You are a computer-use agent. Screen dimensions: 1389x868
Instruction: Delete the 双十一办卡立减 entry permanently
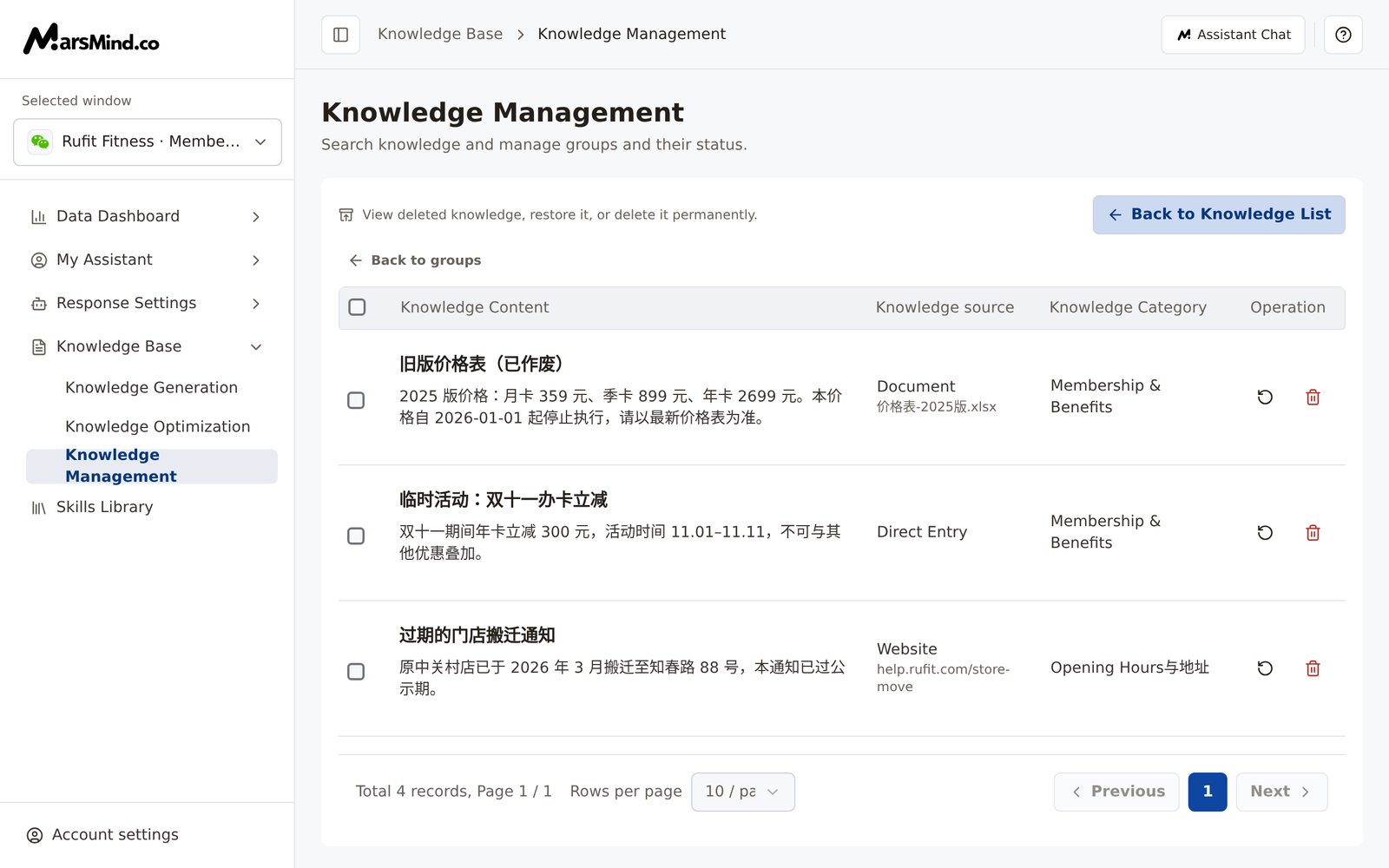[x=1313, y=532]
